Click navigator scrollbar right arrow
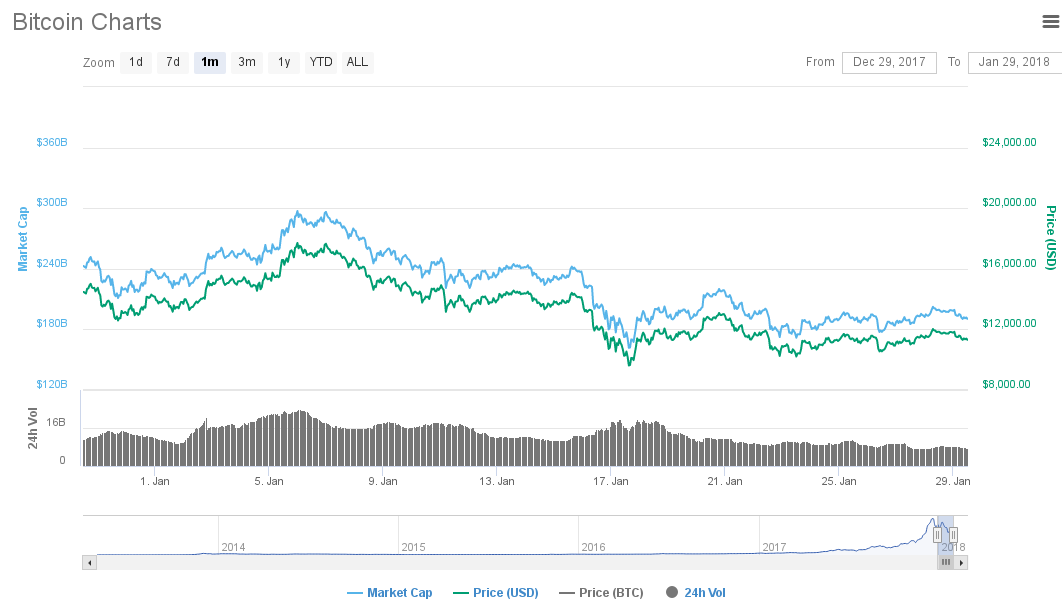Viewport: 1062px width, 604px height. 962,563
